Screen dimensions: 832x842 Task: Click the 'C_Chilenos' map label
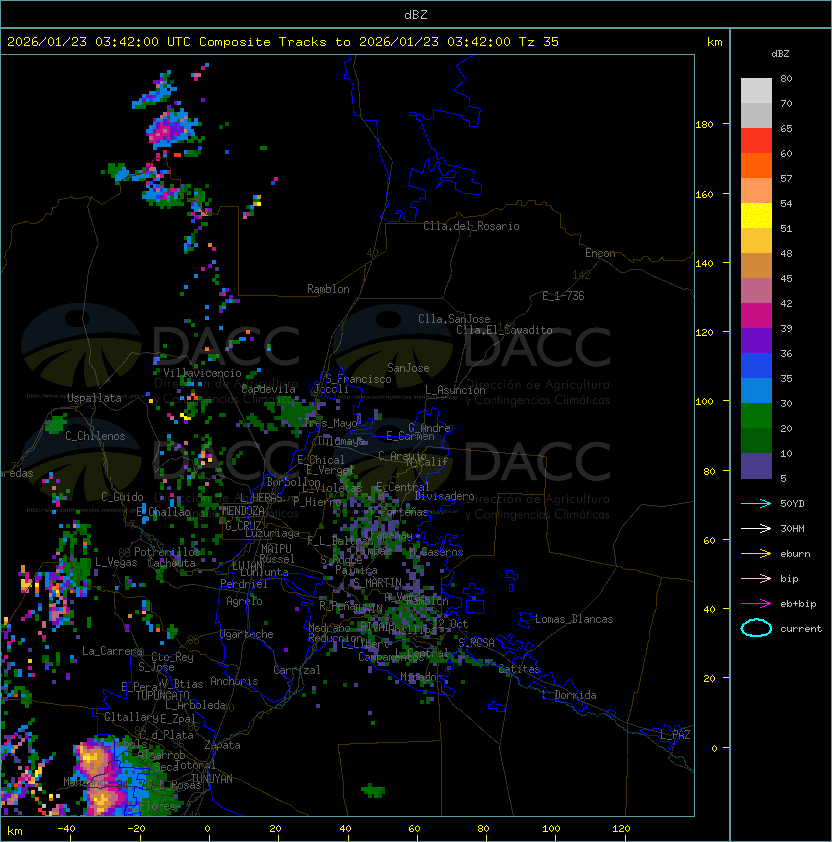95,436
